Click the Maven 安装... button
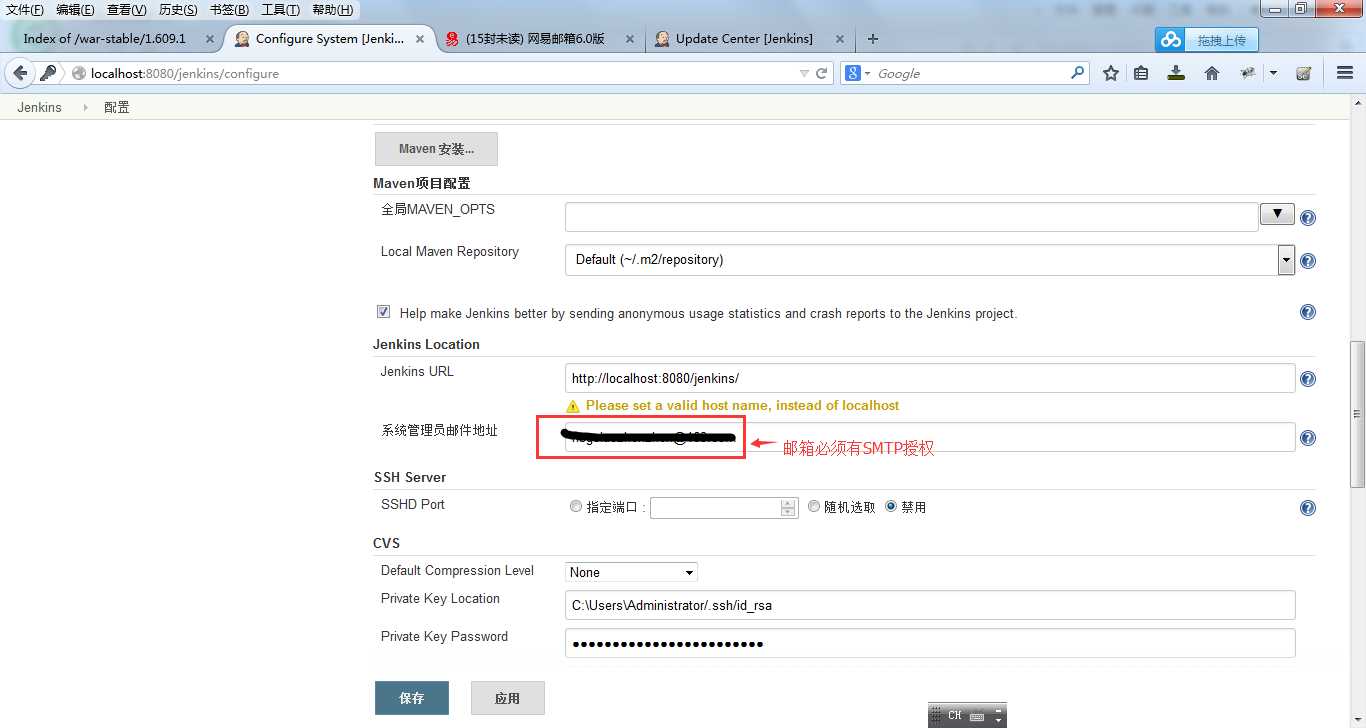Screen dimensions: 1366x728 [x=436, y=149]
